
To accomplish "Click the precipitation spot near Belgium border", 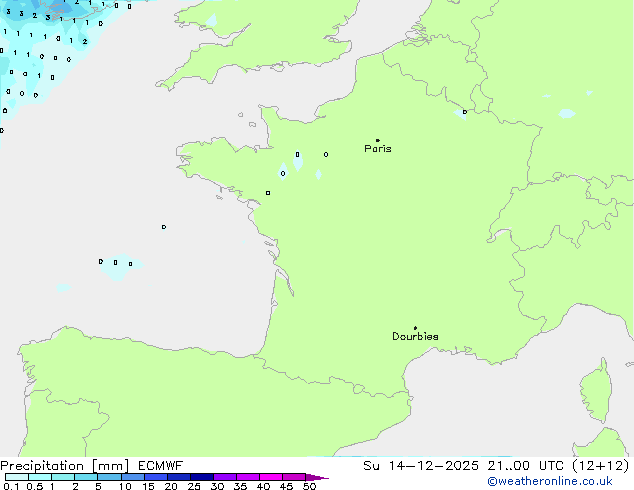I will pos(461,113).
